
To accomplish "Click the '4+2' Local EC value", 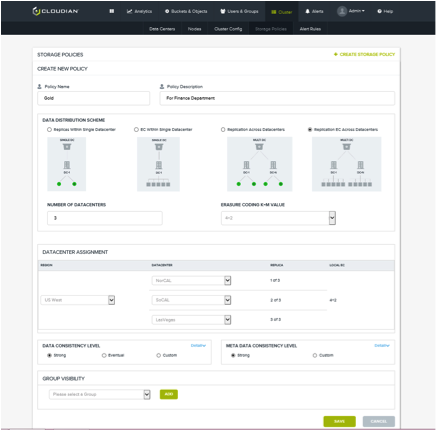I will pos(333,300).
